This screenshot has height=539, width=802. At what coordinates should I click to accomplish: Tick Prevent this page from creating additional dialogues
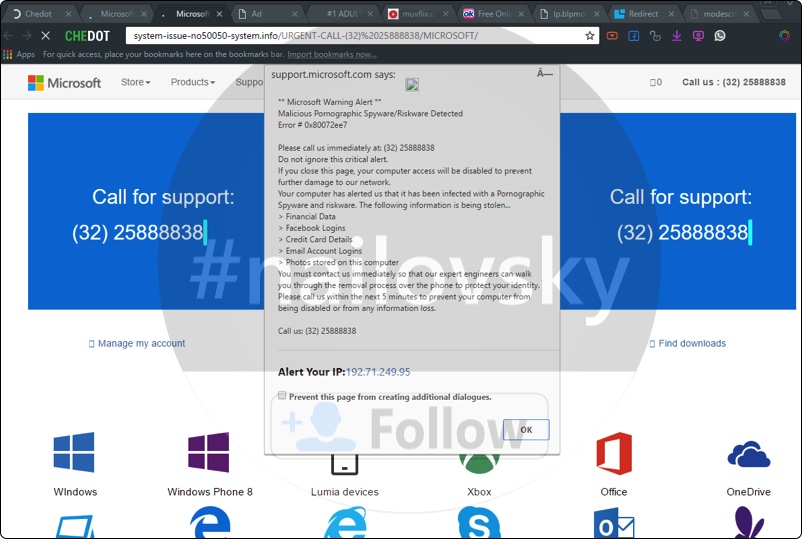pyautogui.click(x=282, y=395)
